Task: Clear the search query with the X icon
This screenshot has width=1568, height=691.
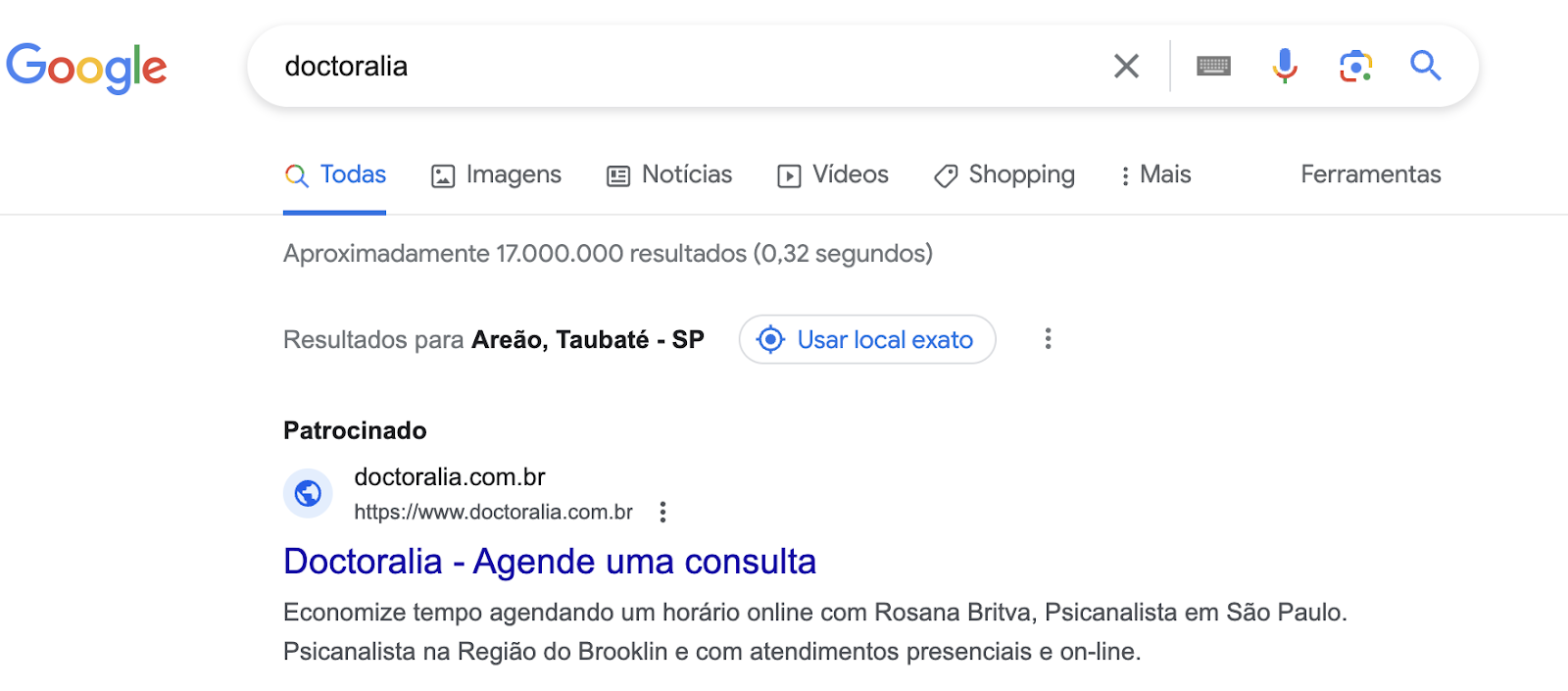Action: click(1126, 66)
